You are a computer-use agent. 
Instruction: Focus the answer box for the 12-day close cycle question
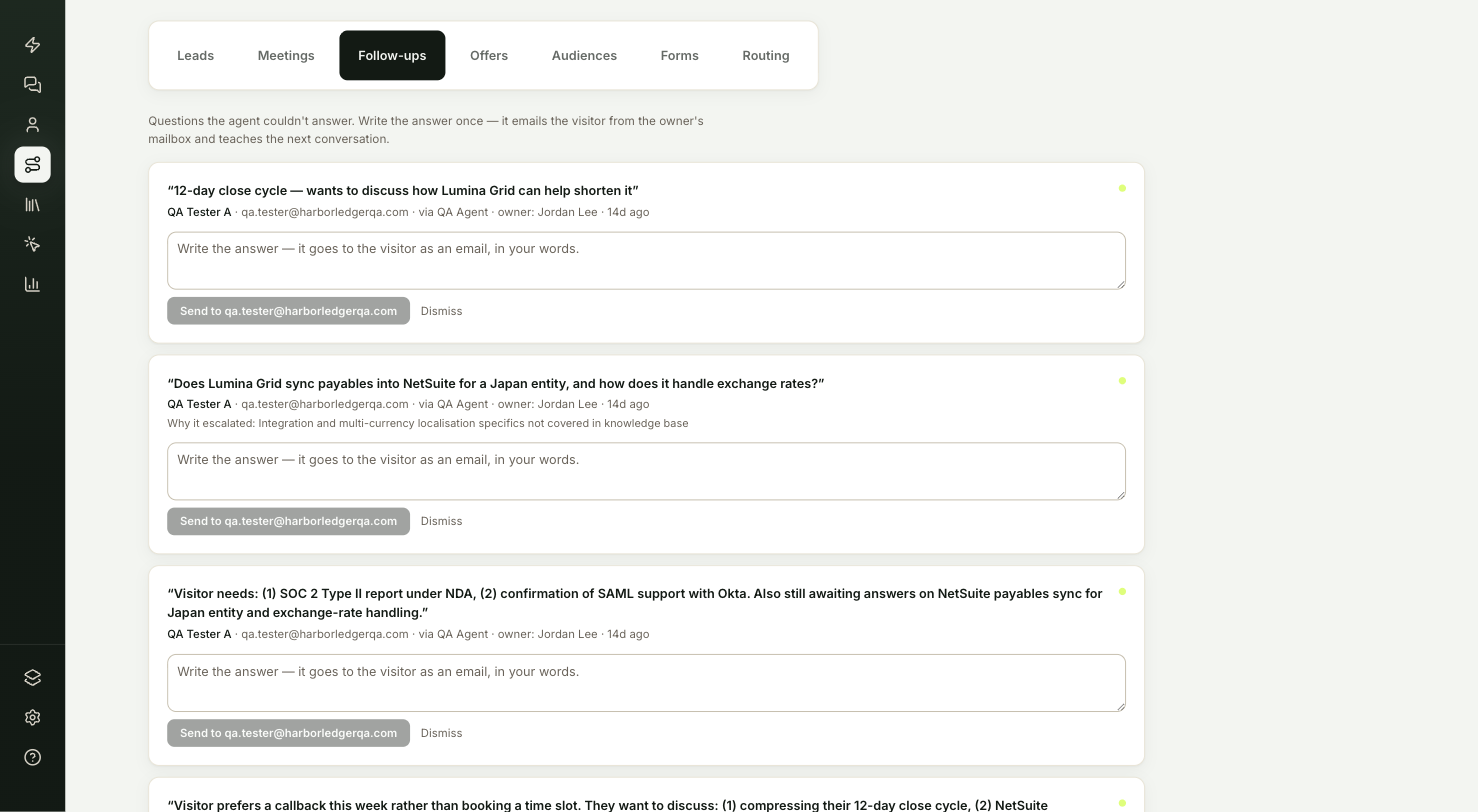[x=646, y=261]
